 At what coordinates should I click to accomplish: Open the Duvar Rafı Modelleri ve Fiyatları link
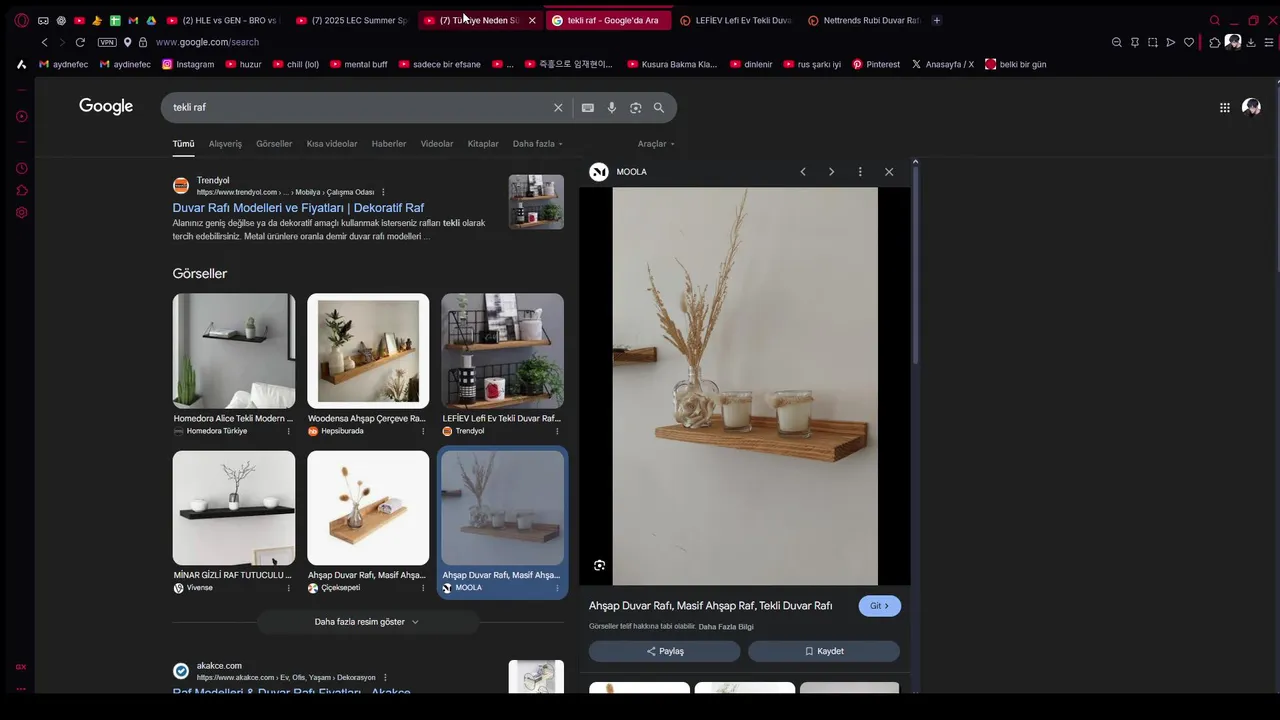[298, 208]
